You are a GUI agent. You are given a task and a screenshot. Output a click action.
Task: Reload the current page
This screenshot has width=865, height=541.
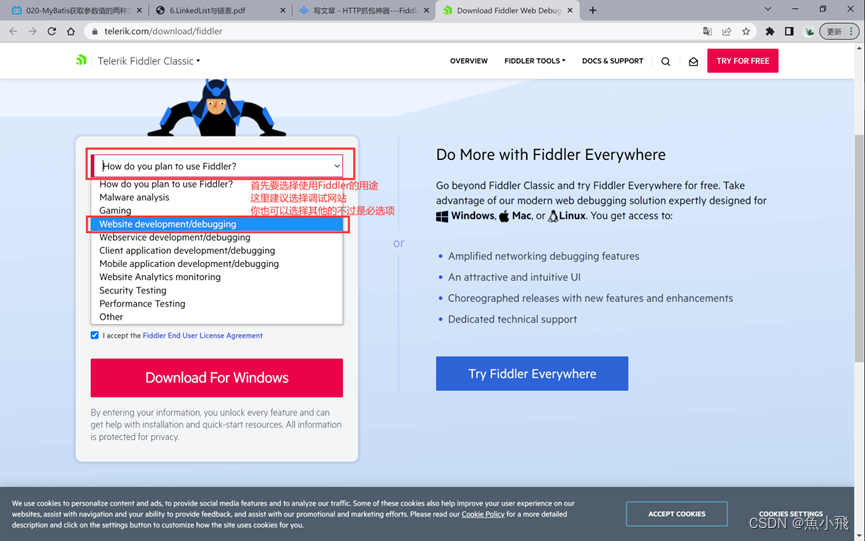pyautogui.click(x=51, y=31)
